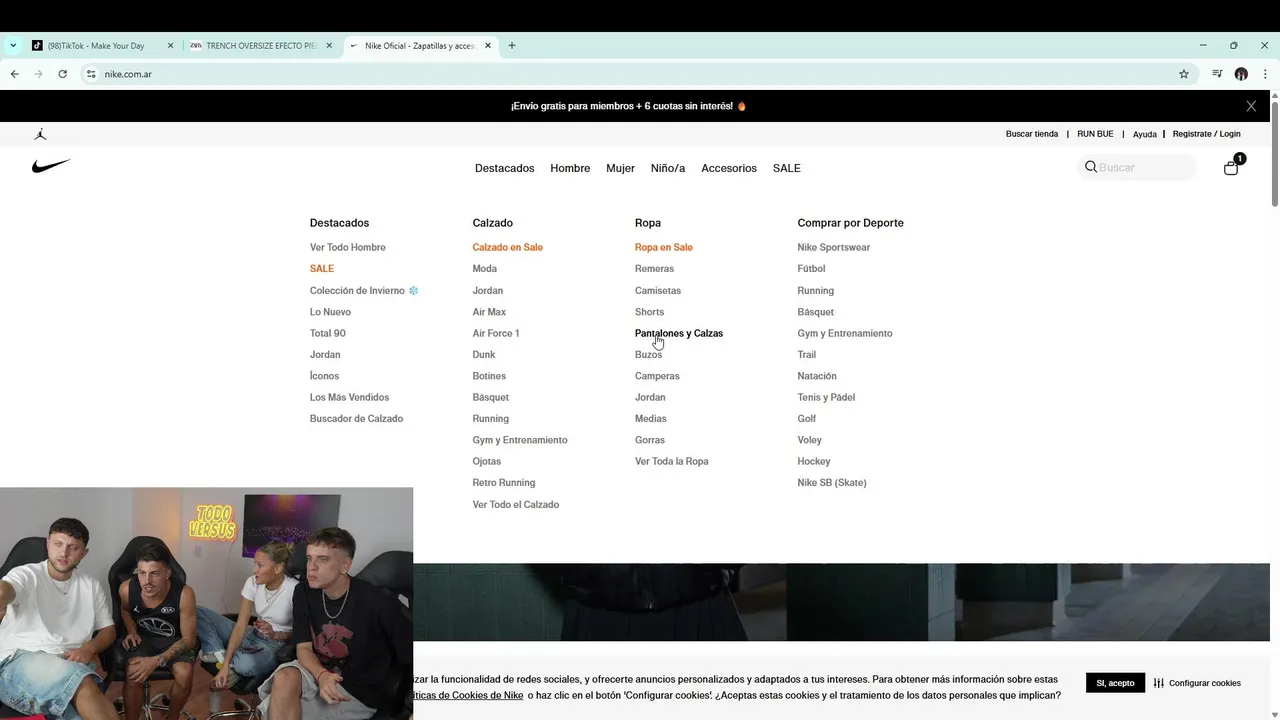Open Dunk footwear link
1280x720 pixels.
[484, 355]
